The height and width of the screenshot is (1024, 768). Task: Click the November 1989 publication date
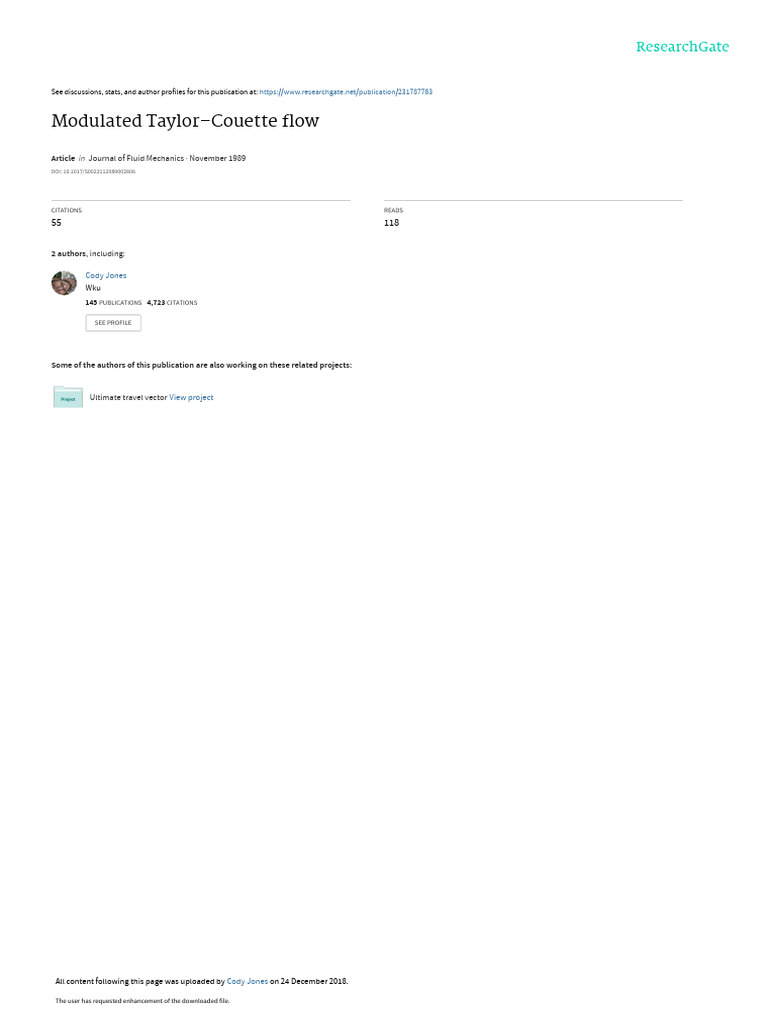pos(217,158)
